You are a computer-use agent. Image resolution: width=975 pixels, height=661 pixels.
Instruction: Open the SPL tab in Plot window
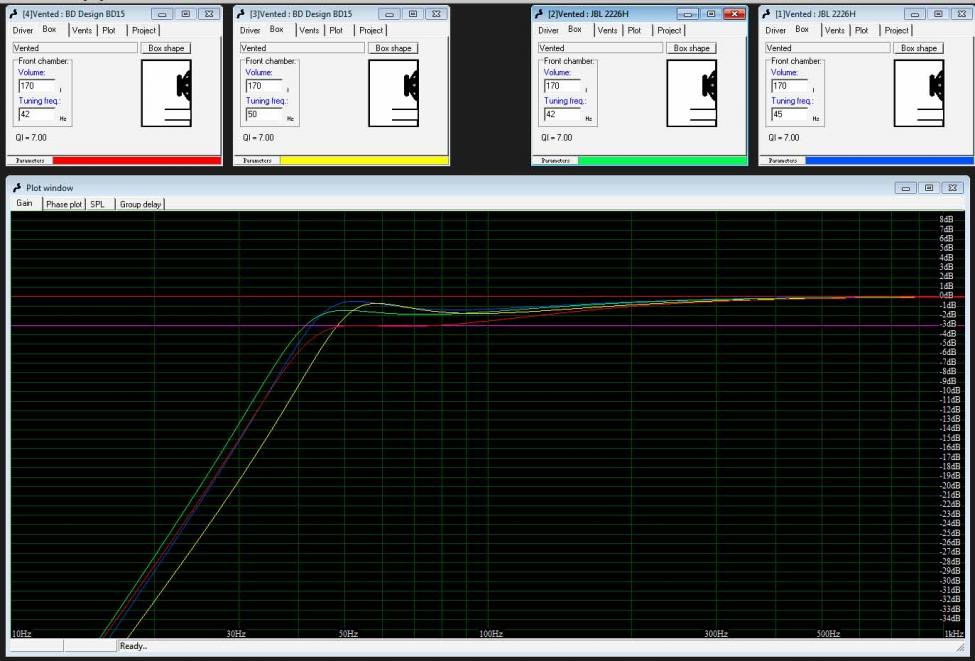(98, 204)
